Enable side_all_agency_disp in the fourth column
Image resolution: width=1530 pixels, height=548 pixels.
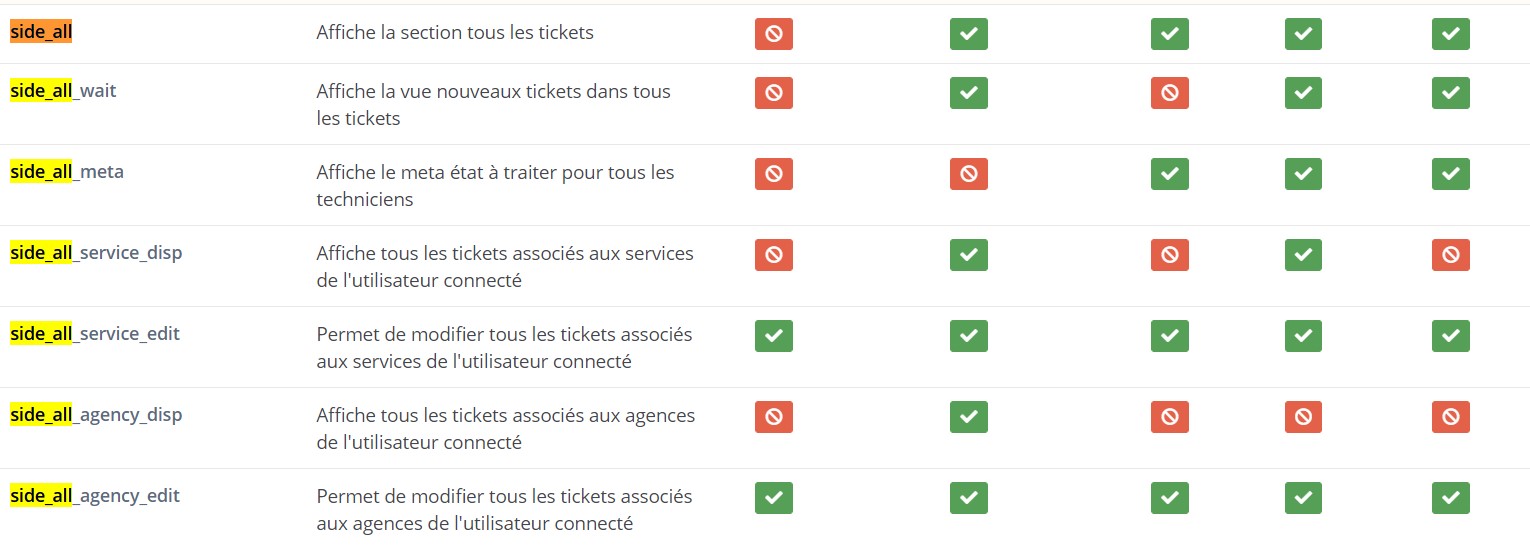point(1303,417)
